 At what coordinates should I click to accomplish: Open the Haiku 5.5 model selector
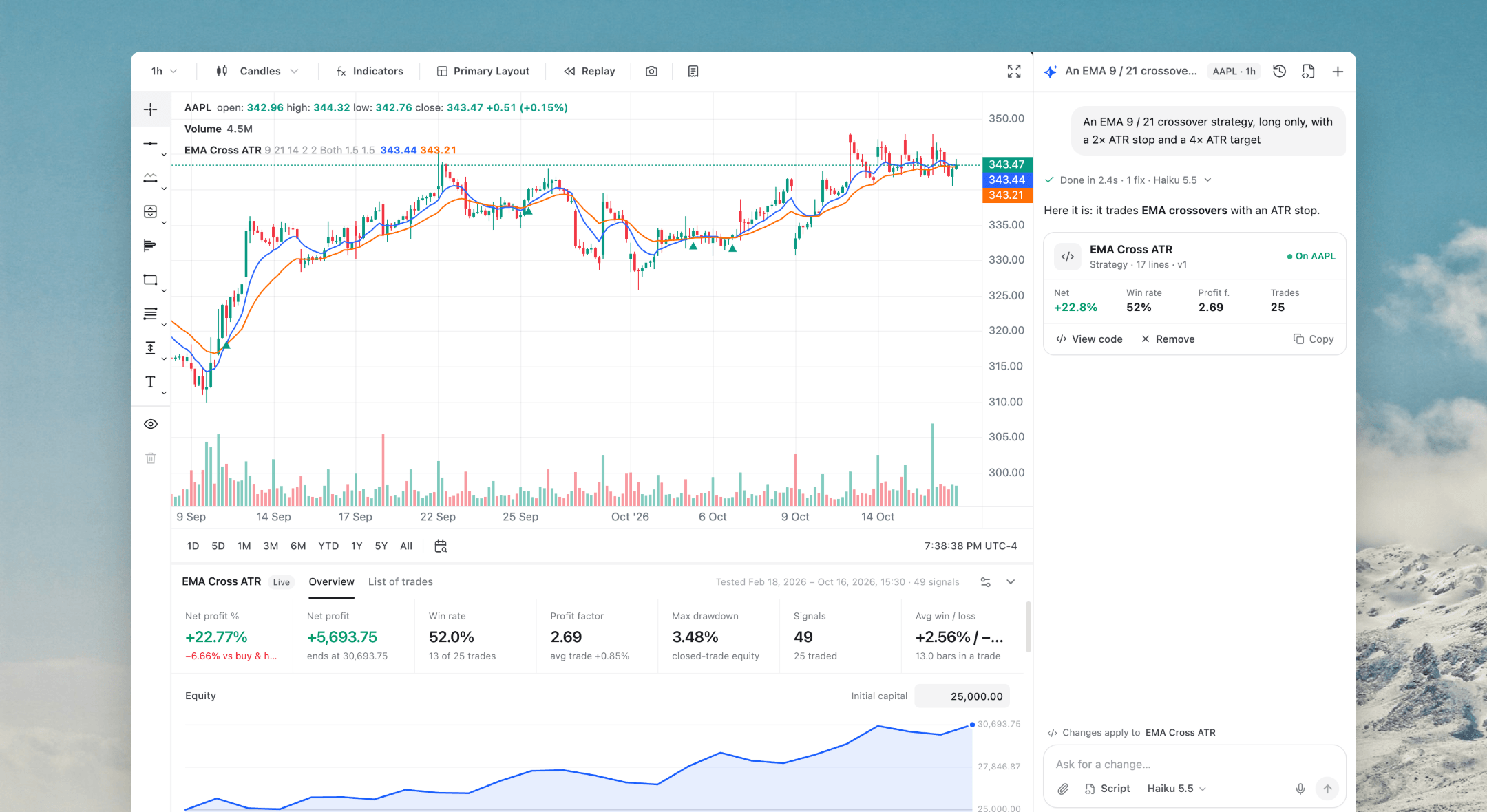coord(1177,789)
